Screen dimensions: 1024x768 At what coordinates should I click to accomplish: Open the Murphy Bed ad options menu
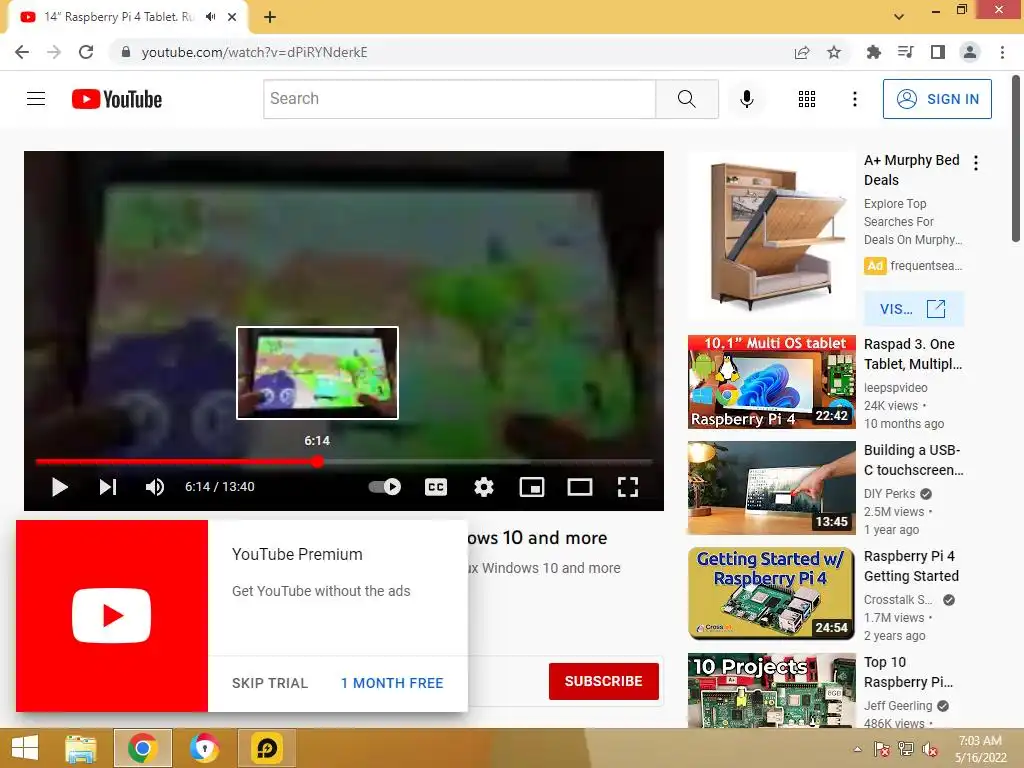point(976,163)
